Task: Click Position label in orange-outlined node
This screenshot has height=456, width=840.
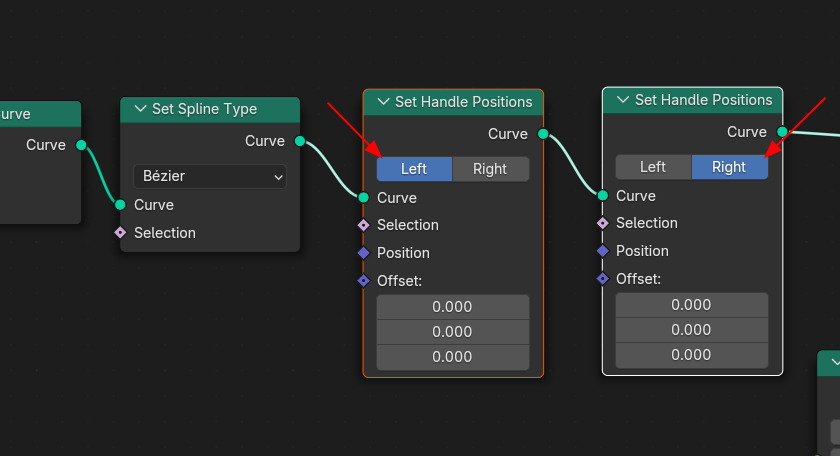Action: (x=403, y=253)
